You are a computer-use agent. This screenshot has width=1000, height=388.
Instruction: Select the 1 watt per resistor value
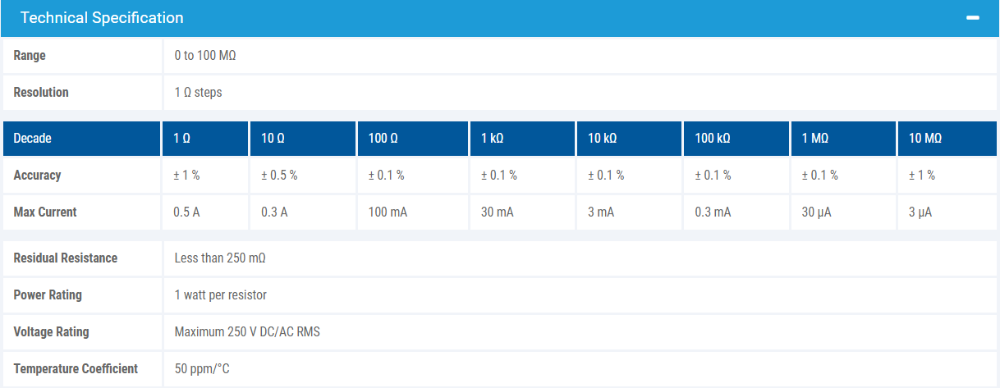pyautogui.click(x=221, y=295)
